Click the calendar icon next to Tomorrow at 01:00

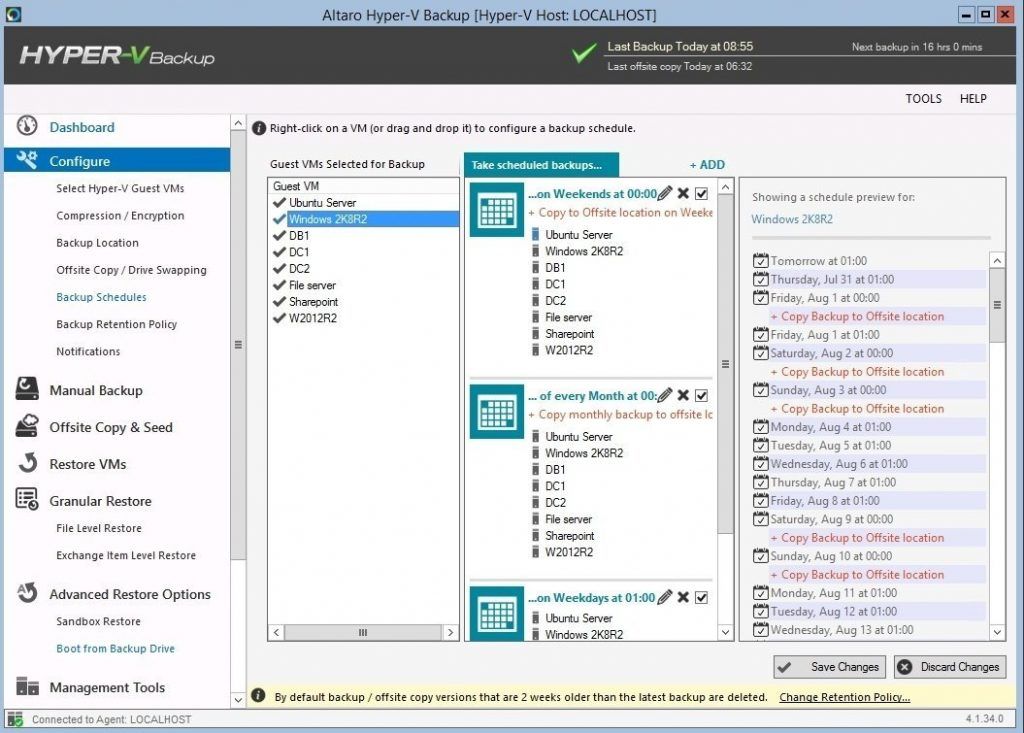pos(760,260)
